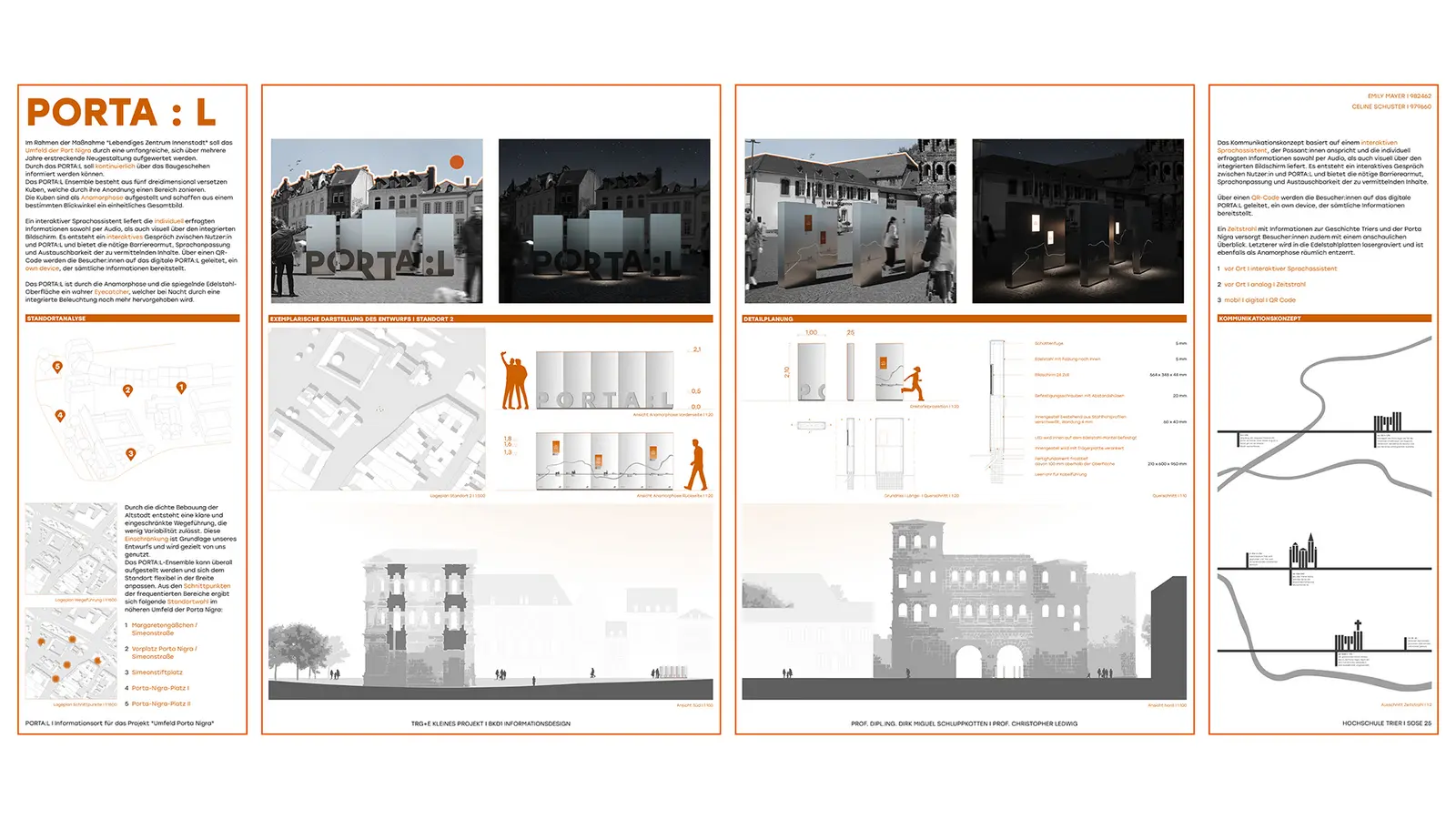The width and height of the screenshot is (1456, 819).
Task: Click map pin number 5
Action: [57, 367]
